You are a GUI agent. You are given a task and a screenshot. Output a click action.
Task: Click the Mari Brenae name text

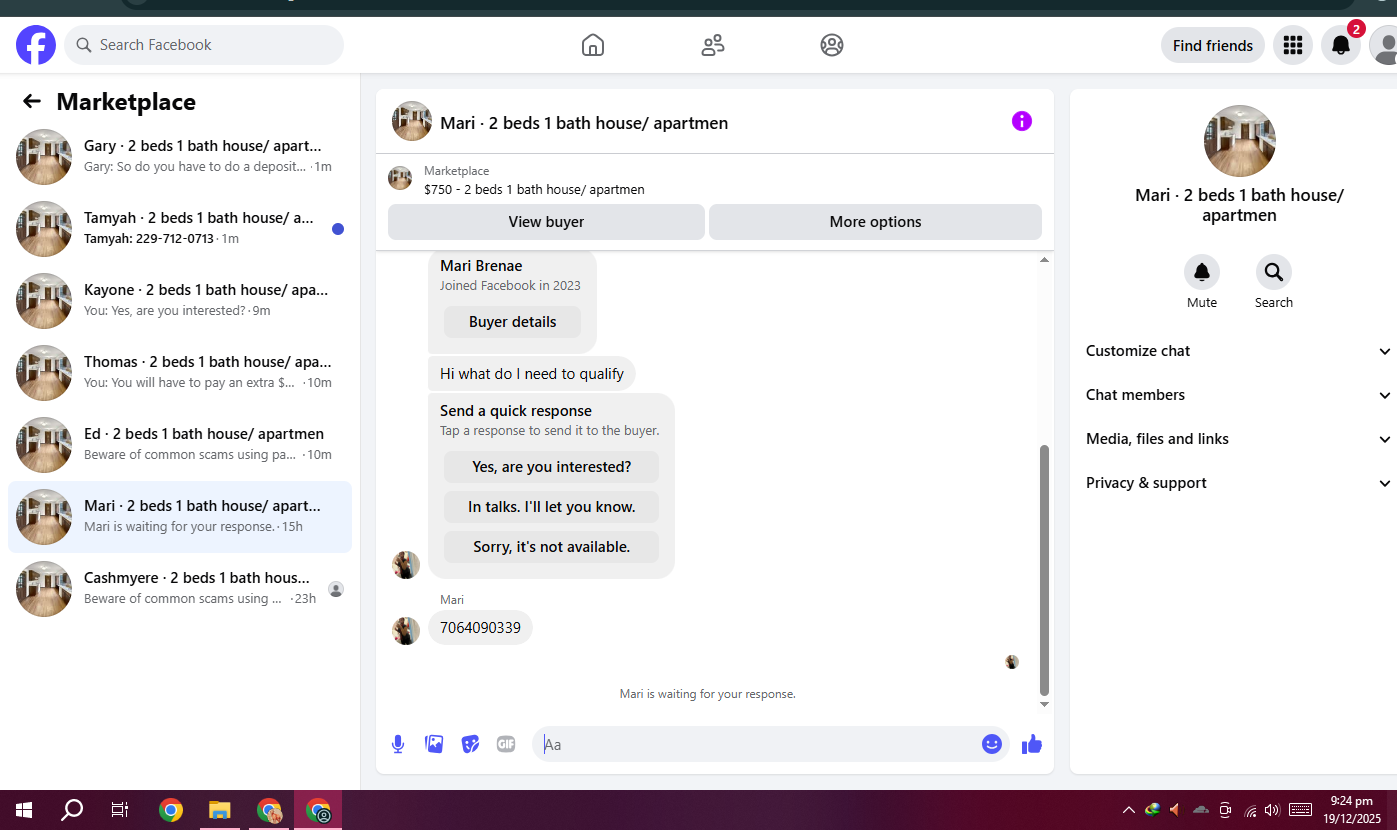click(x=481, y=266)
